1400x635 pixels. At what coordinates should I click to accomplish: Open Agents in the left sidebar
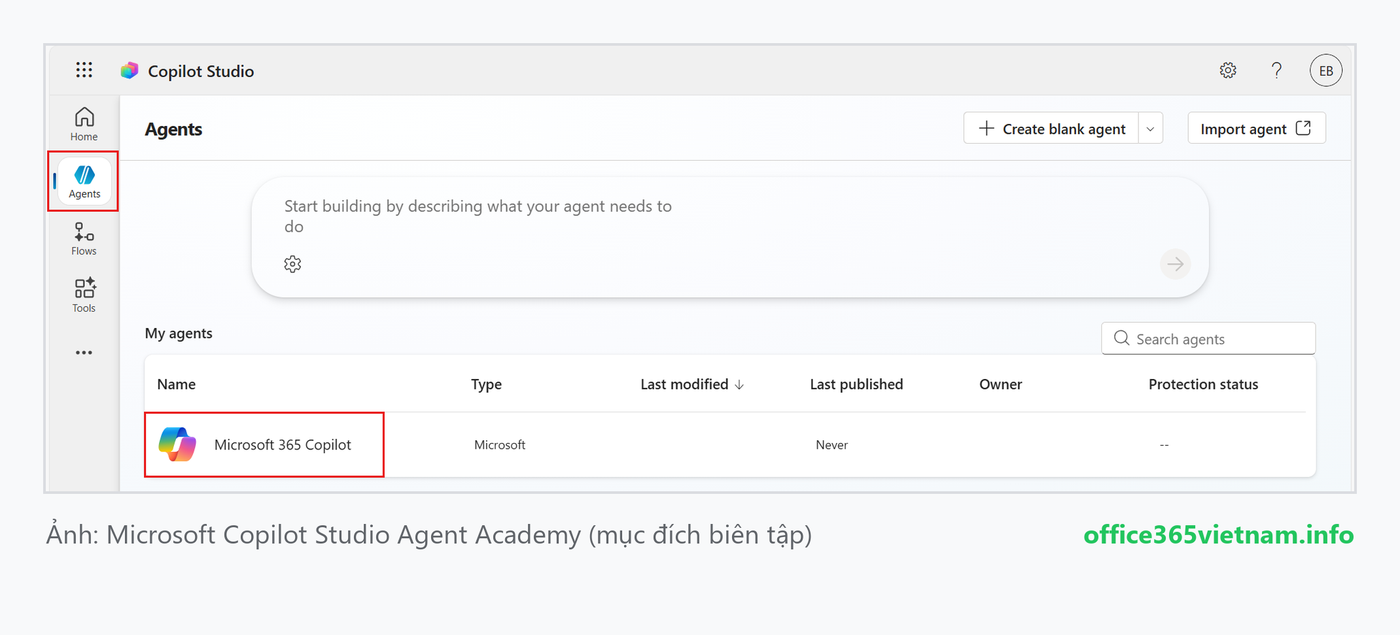[x=85, y=181]
